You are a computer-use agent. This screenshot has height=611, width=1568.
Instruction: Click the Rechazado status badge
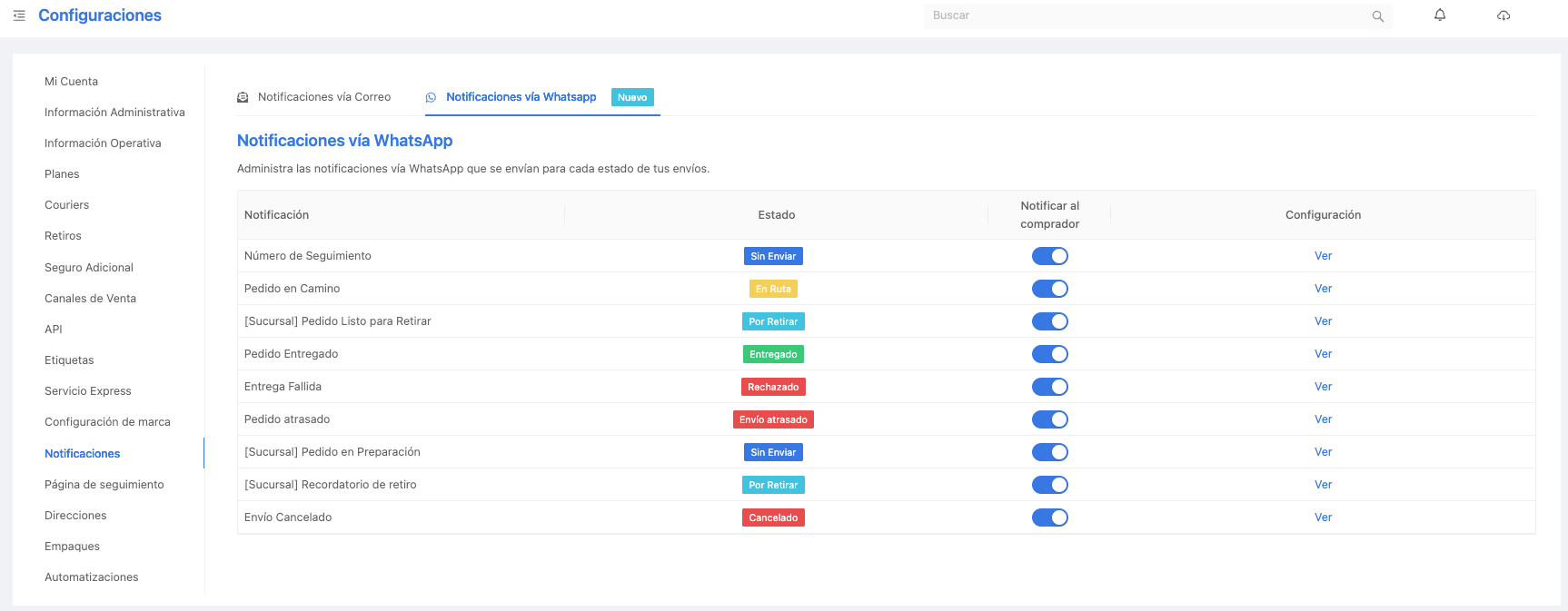pyautogui.click(x=773, y=387)
